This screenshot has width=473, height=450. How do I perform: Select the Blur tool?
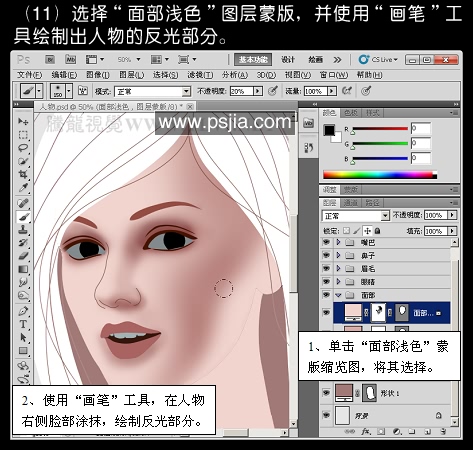[23, 283]
